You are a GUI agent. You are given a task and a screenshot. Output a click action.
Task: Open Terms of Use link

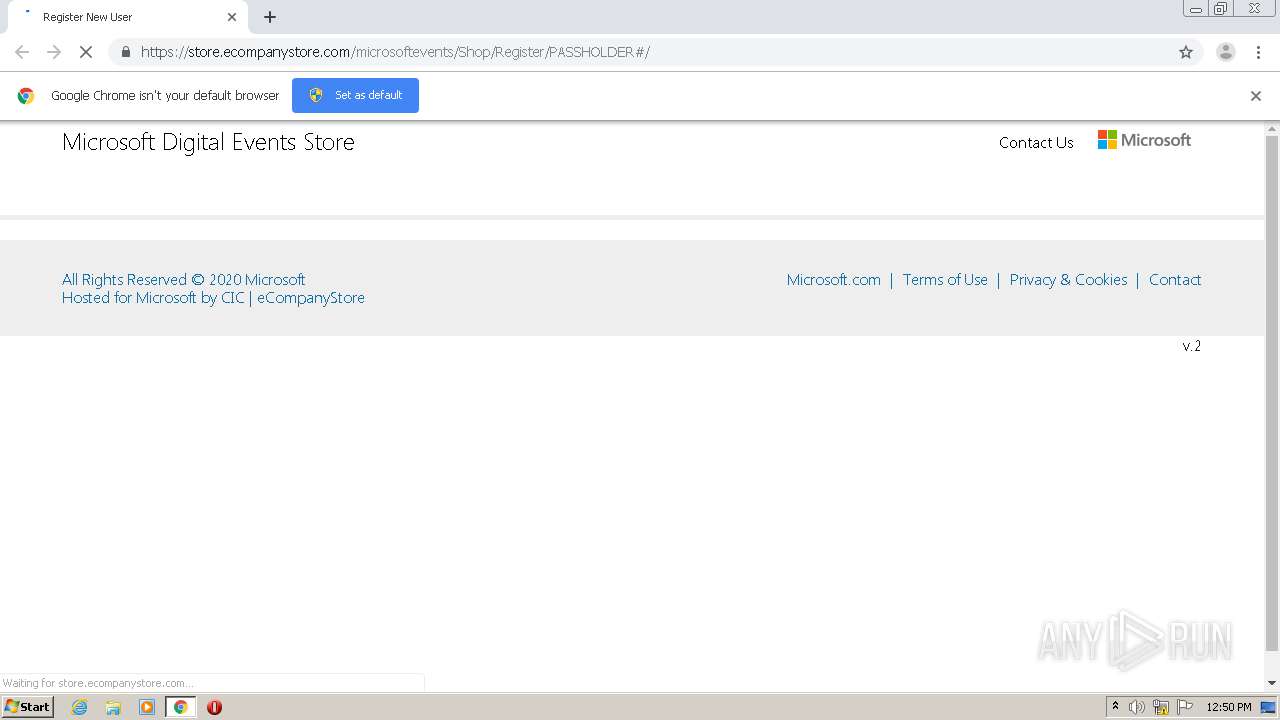[x=945, y=280]
